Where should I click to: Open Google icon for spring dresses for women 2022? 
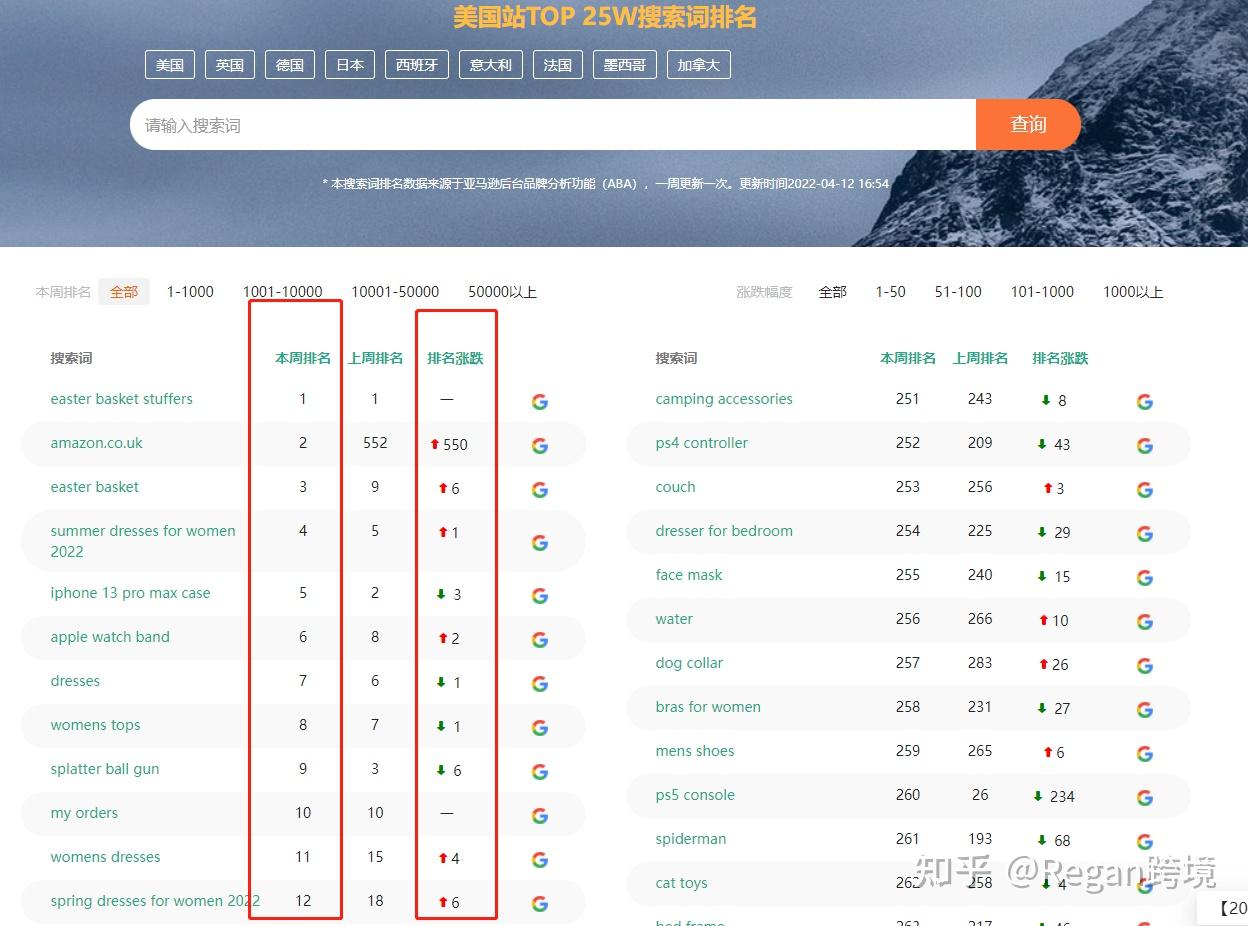click(x=540, y=904)
